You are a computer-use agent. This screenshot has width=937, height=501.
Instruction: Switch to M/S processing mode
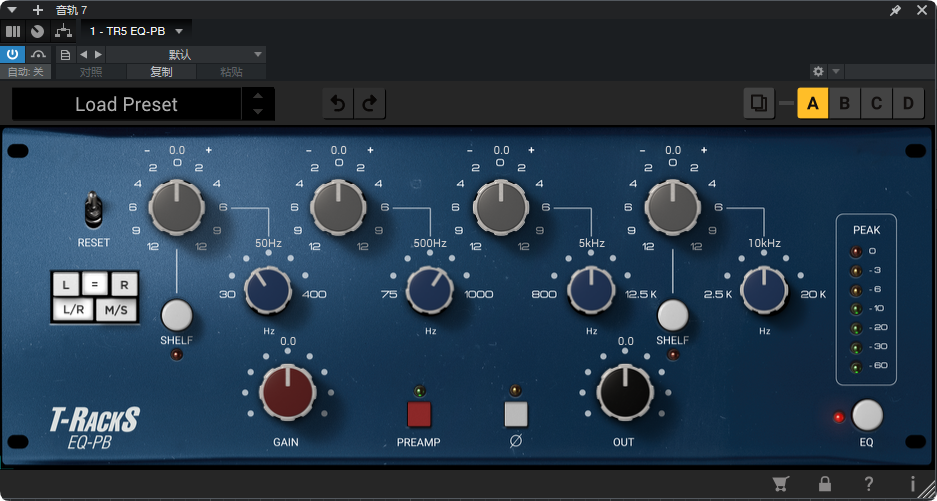click(x=116, y=310)
